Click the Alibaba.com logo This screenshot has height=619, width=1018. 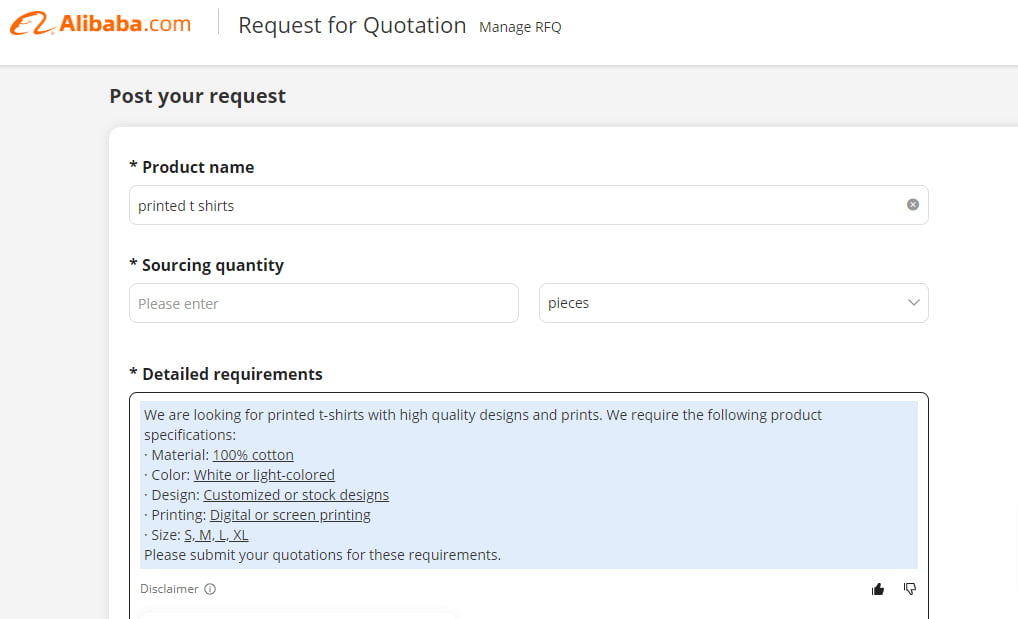pos(100,24)
